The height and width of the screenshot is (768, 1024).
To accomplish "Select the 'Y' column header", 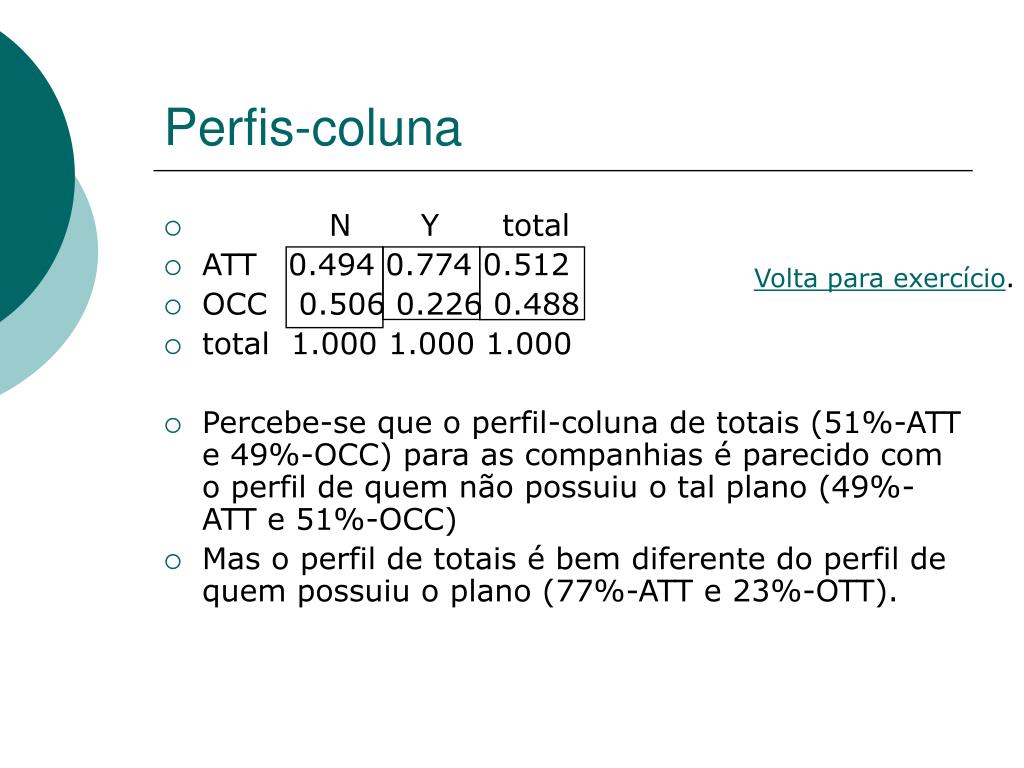I will click(x=429, y=226).
